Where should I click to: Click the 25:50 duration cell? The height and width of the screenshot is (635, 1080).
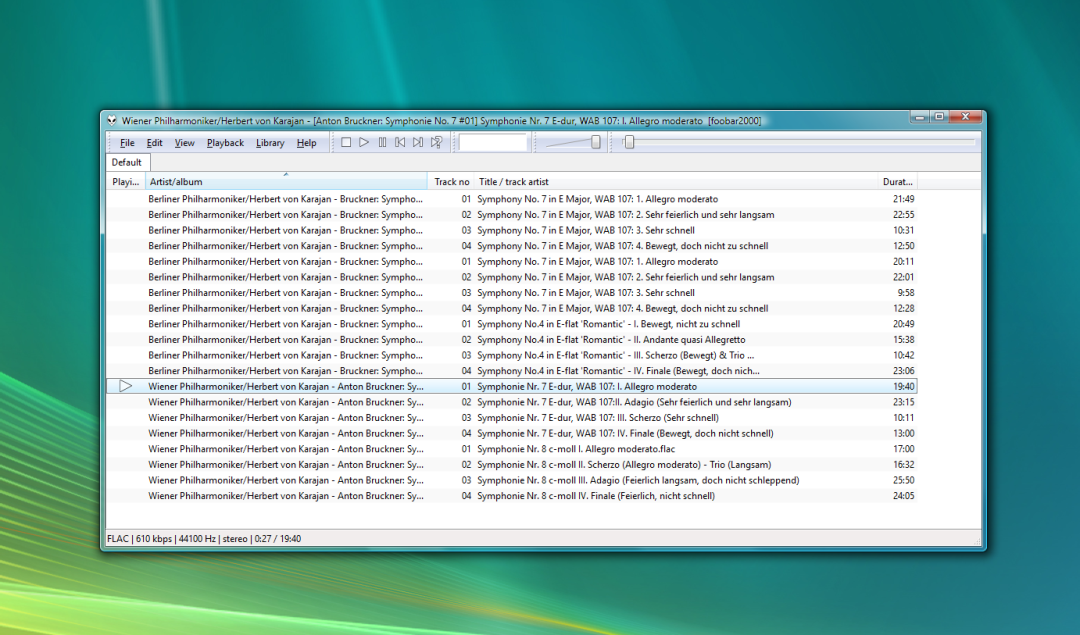tap(904, 480)
